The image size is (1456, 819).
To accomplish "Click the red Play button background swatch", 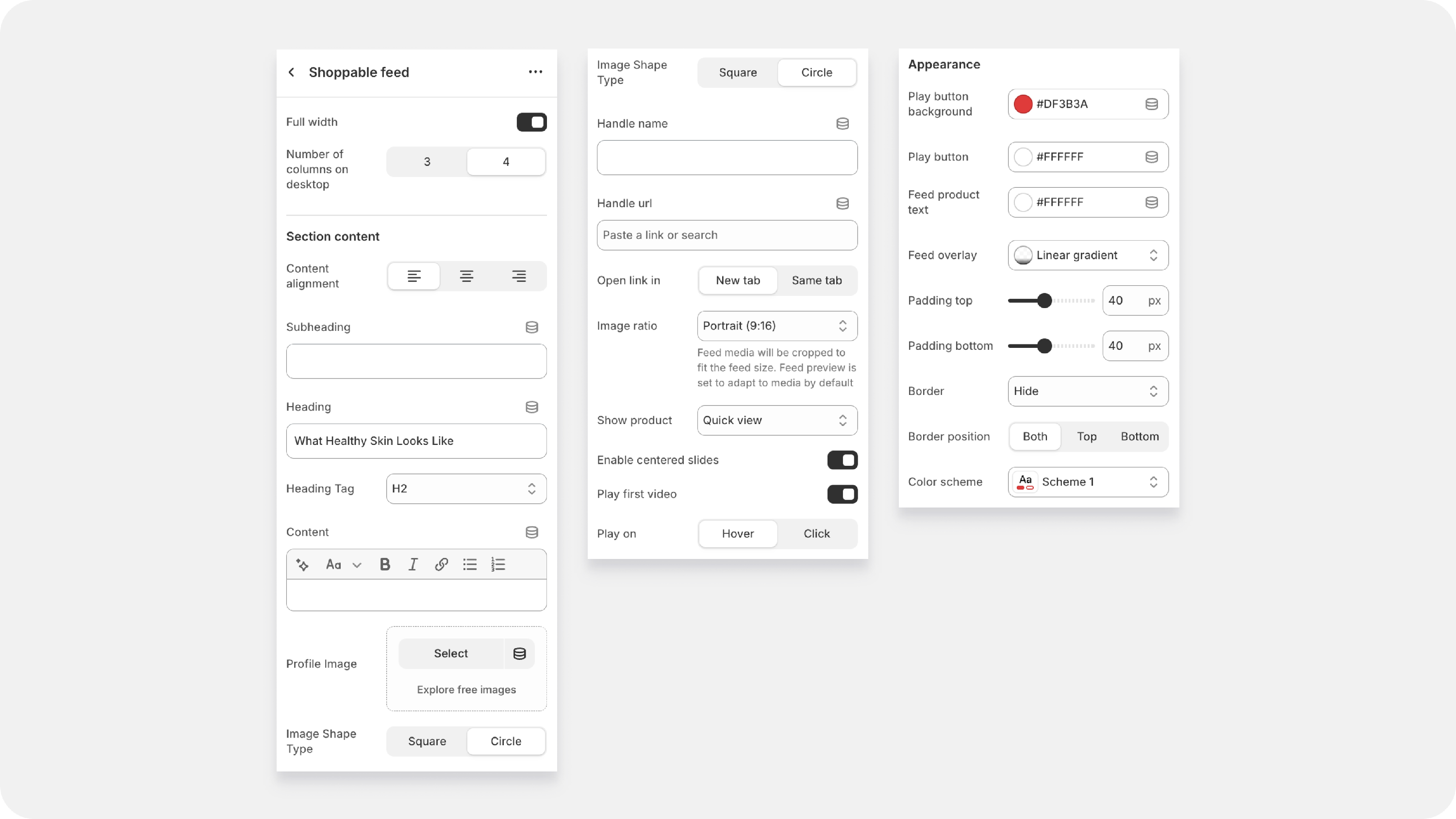I will click(1023, 104).
